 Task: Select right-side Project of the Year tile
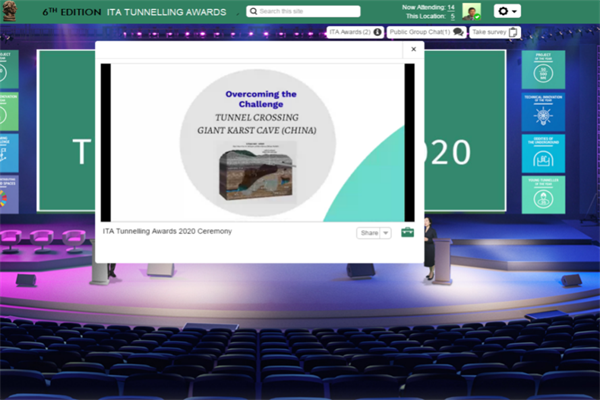point(542,67)
